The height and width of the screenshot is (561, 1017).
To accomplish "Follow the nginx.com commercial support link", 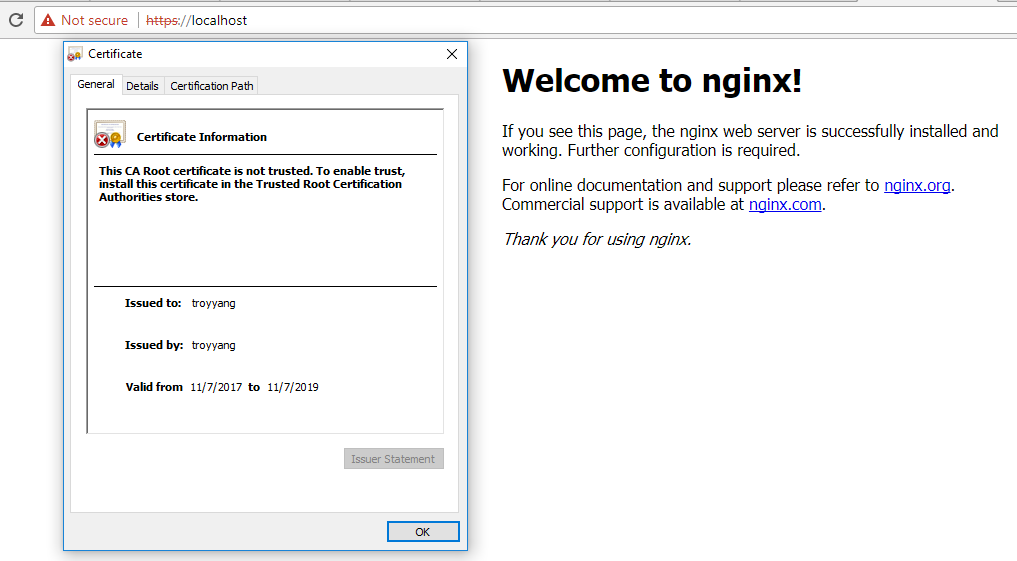I will 785,204.
